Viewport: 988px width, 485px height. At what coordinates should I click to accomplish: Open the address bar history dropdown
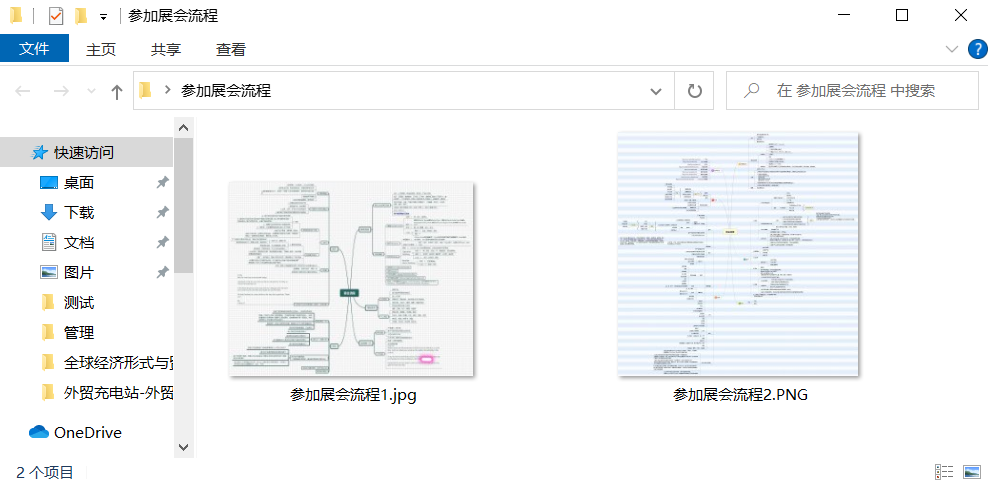[x=656, y=91]
